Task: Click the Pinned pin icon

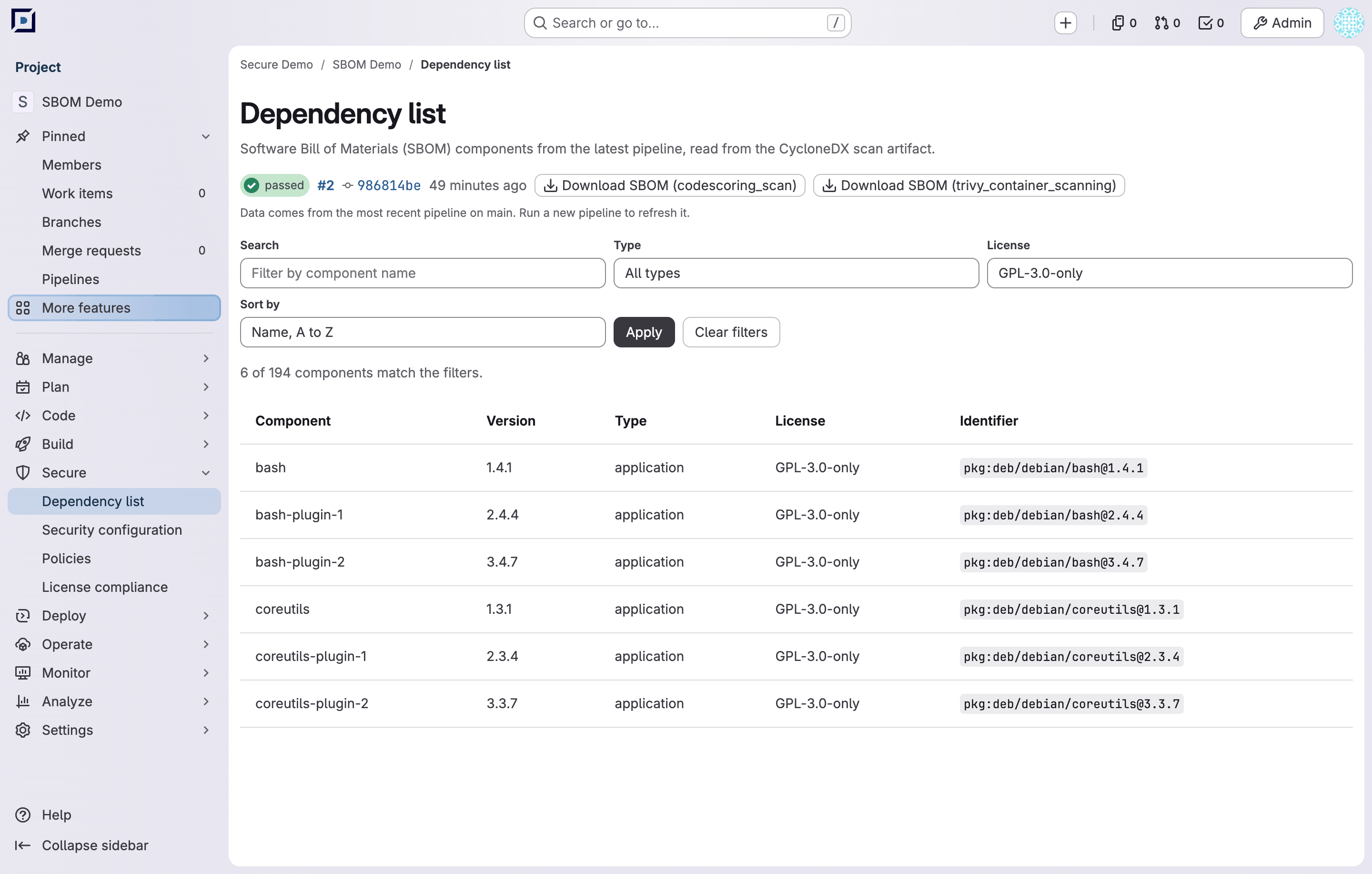Action: [x=23, y=136]
